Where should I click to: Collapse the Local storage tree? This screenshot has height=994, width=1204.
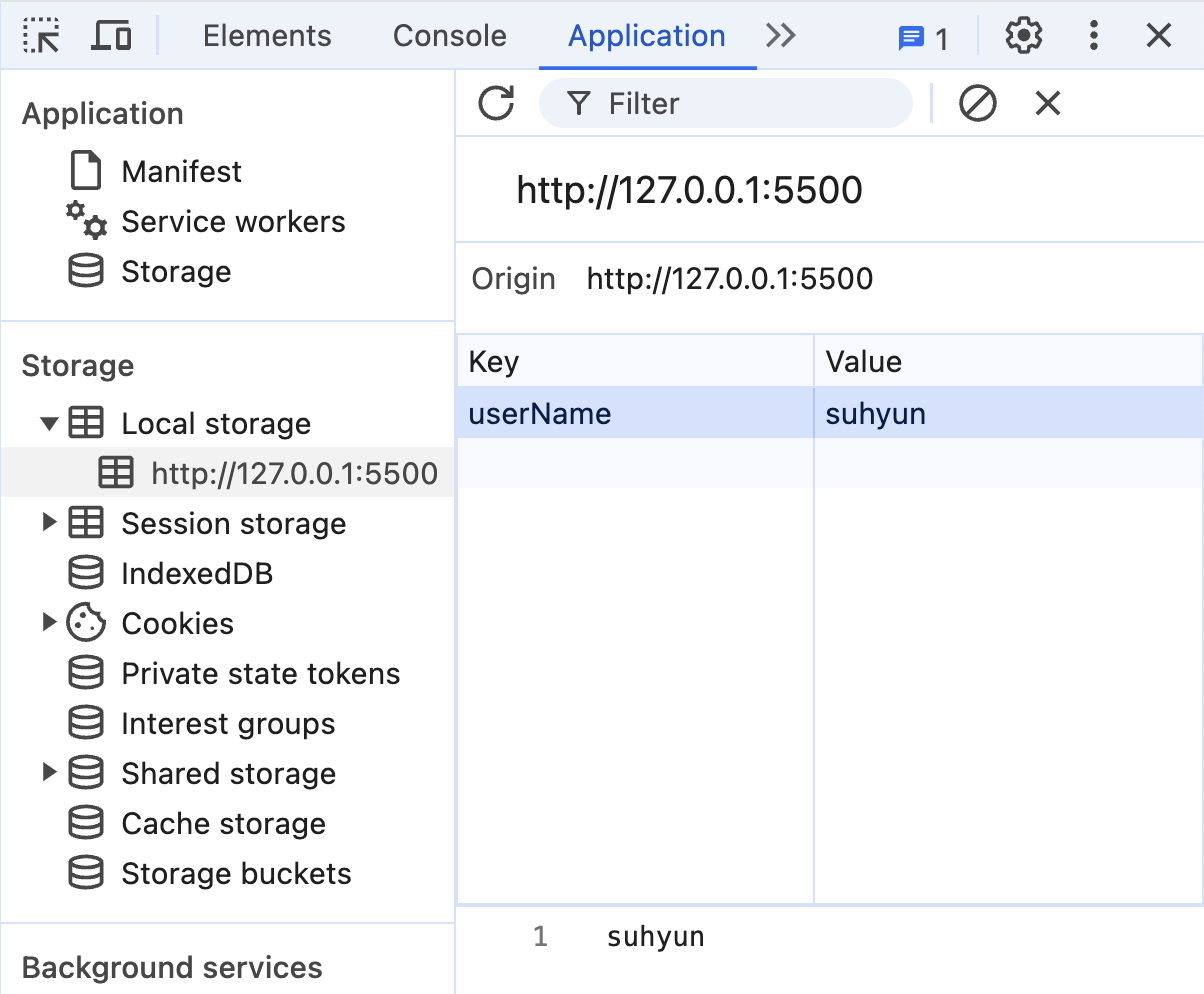click(49, 423)
